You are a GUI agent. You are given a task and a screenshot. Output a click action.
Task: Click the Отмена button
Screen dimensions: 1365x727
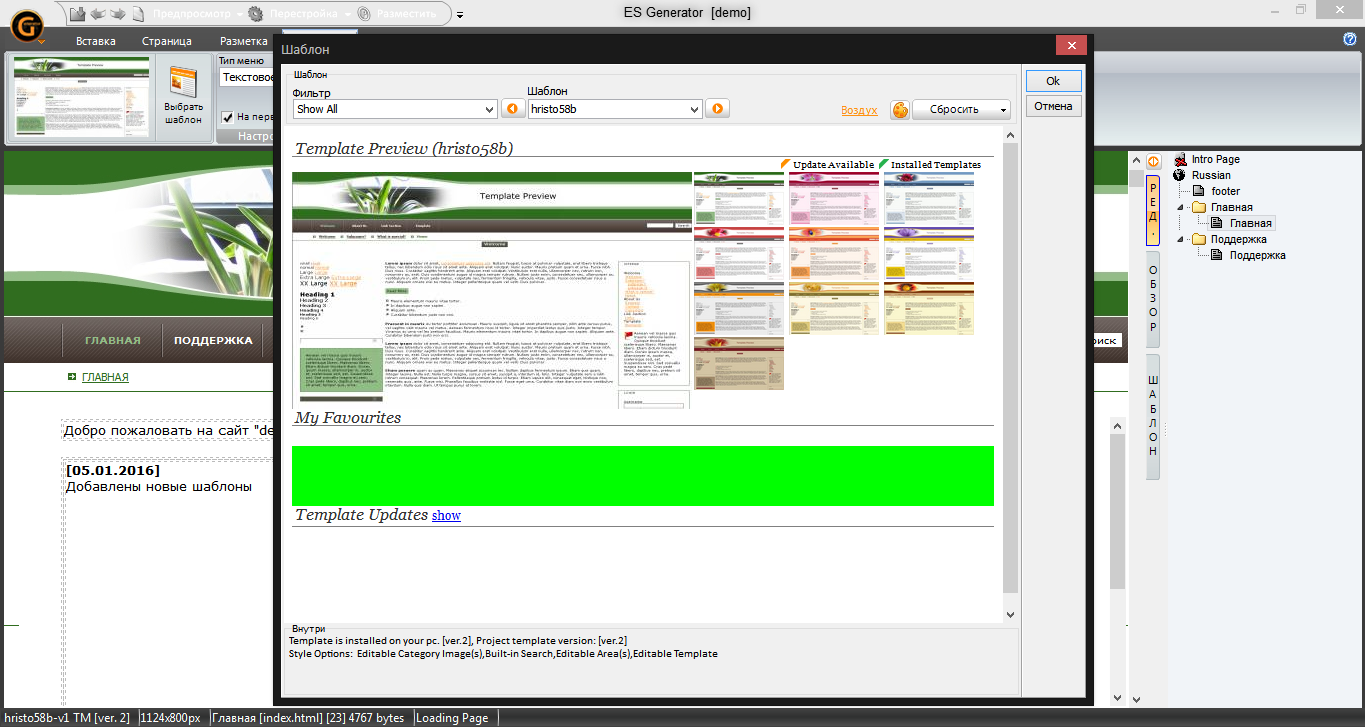[x=1053, y=106]
